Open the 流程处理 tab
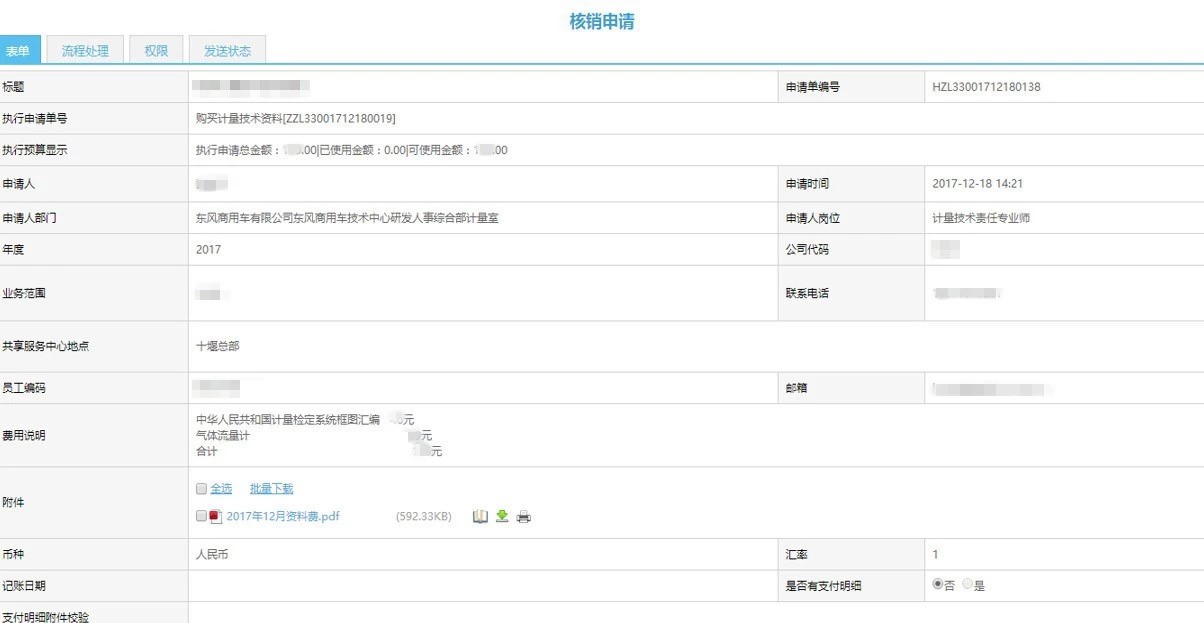The height and width of the screenshot is (623, 1204). [85, 51]
